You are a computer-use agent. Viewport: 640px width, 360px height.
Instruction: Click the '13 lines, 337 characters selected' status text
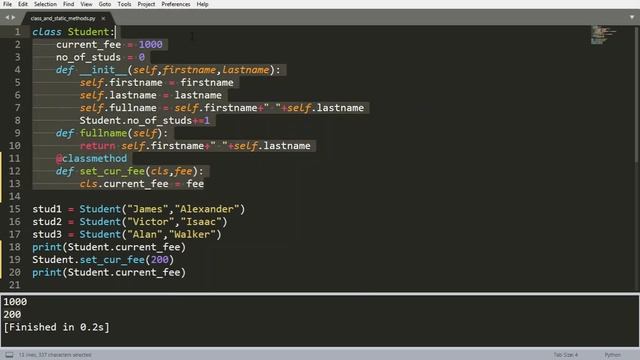pos(55,355)
